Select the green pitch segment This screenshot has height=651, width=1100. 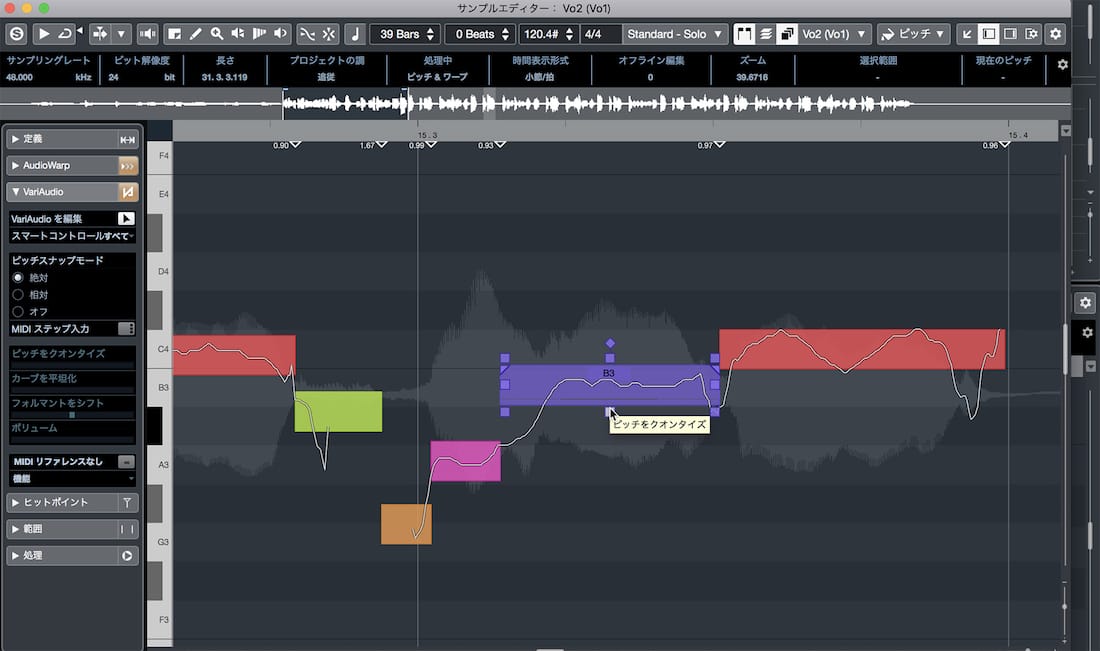click(338, 411)
